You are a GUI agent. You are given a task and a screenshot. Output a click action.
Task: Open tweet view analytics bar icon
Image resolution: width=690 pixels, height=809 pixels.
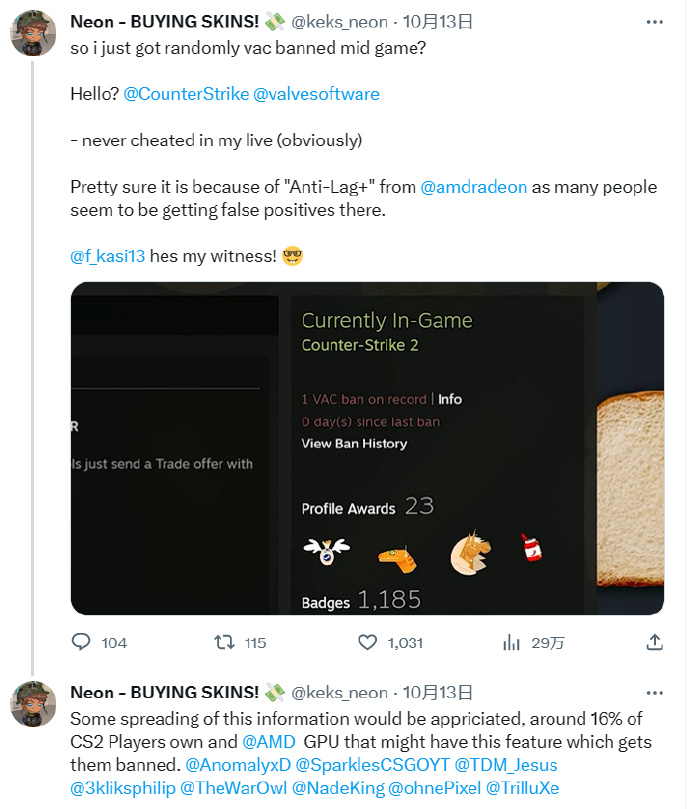point(511,642)
